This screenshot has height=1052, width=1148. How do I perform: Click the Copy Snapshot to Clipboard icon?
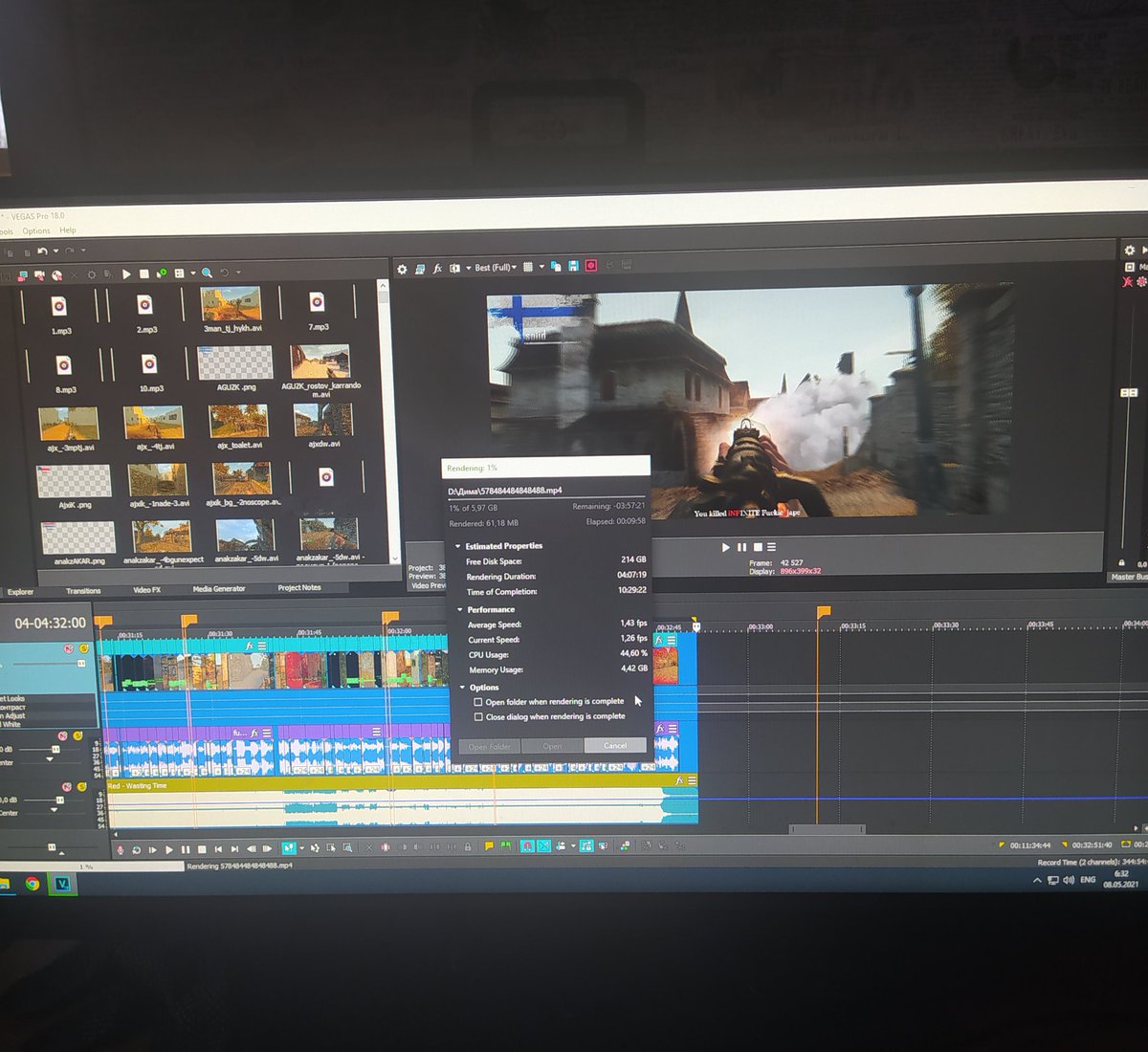point(557,268)
